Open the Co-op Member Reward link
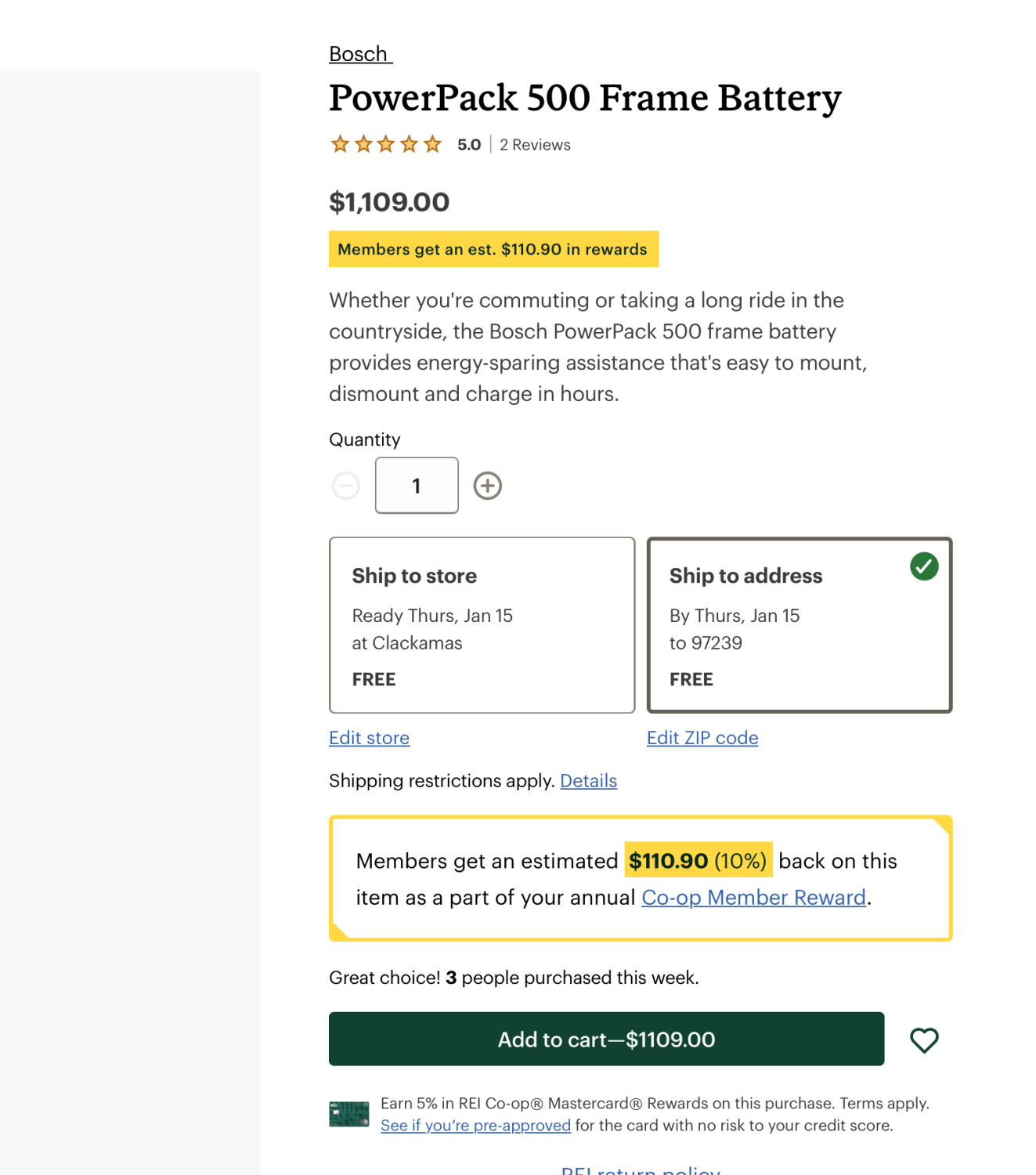Image resolution: width=1036 pixels, height=1175 pixels. (753, 897)
